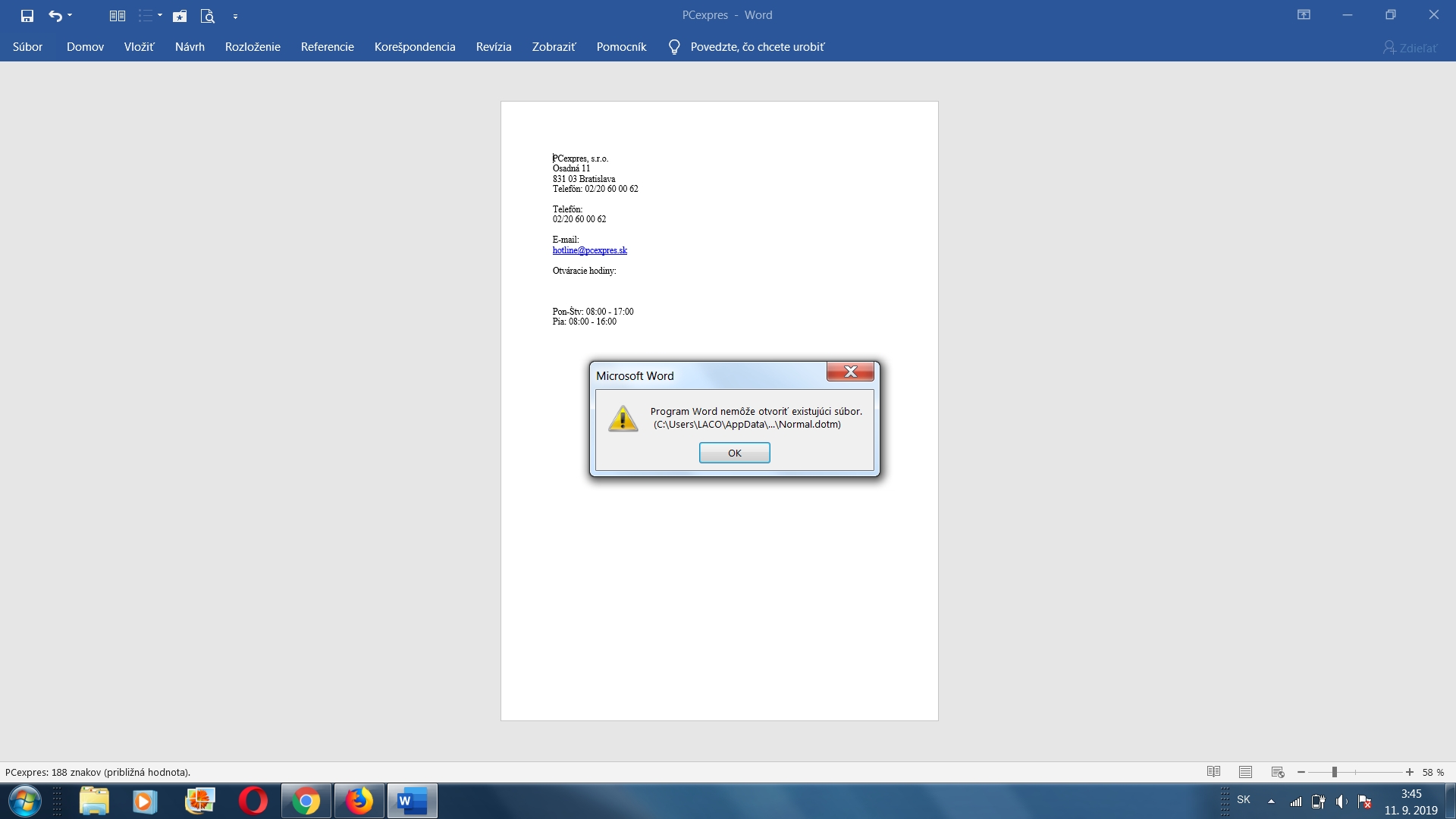The image size is (1456, 819).
Task: Click the Undo arrow icon
Action: click(55, 15)
